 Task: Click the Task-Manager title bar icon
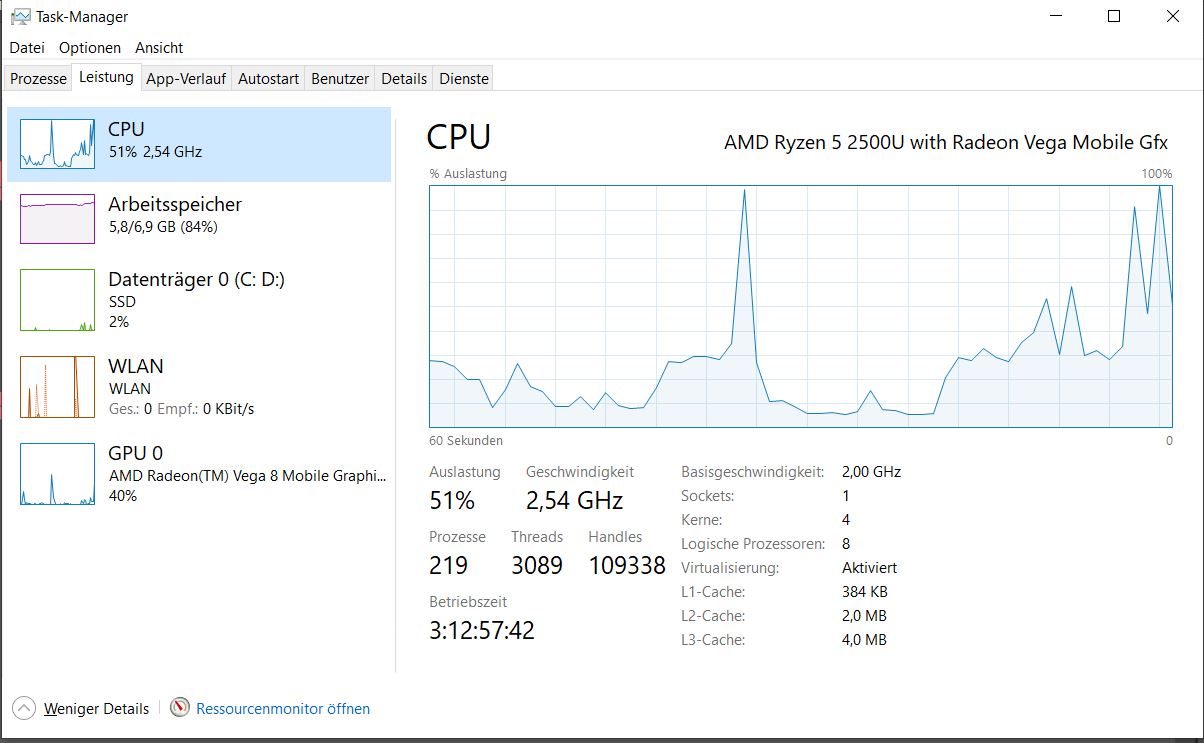click(19, 17)
